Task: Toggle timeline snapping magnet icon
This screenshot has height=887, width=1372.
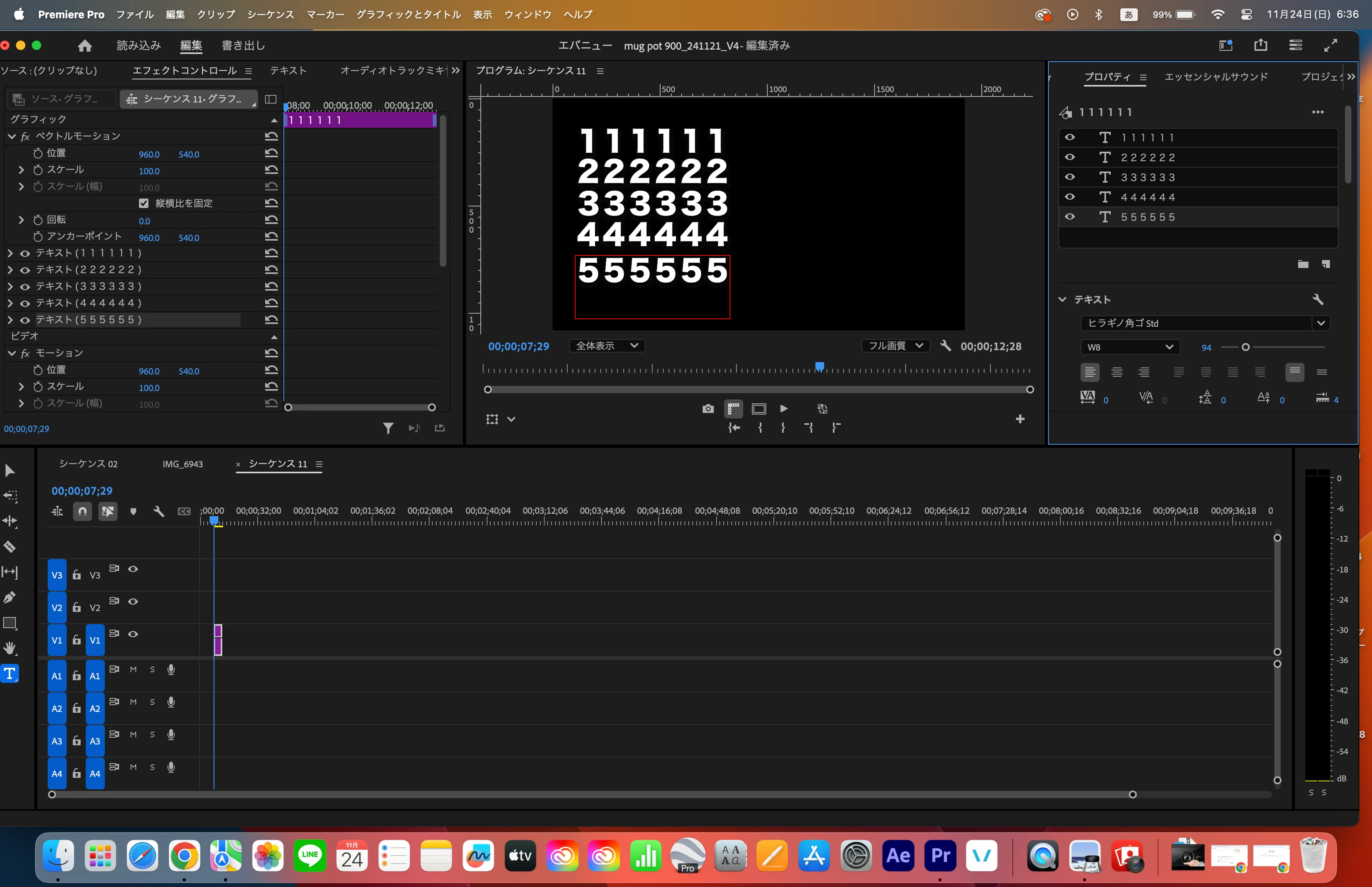Action: coord(82,511)
